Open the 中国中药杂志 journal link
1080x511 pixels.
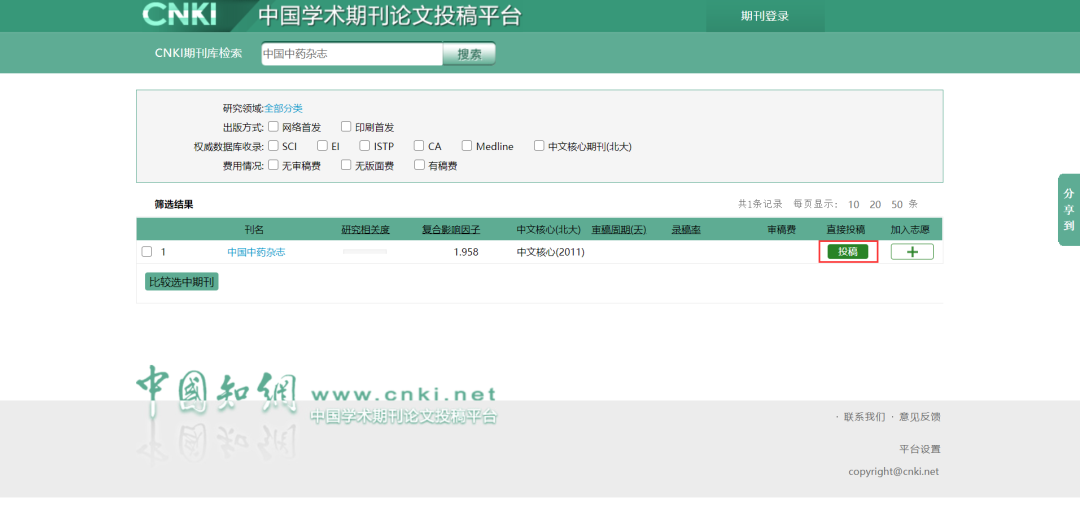coord(256,252)
